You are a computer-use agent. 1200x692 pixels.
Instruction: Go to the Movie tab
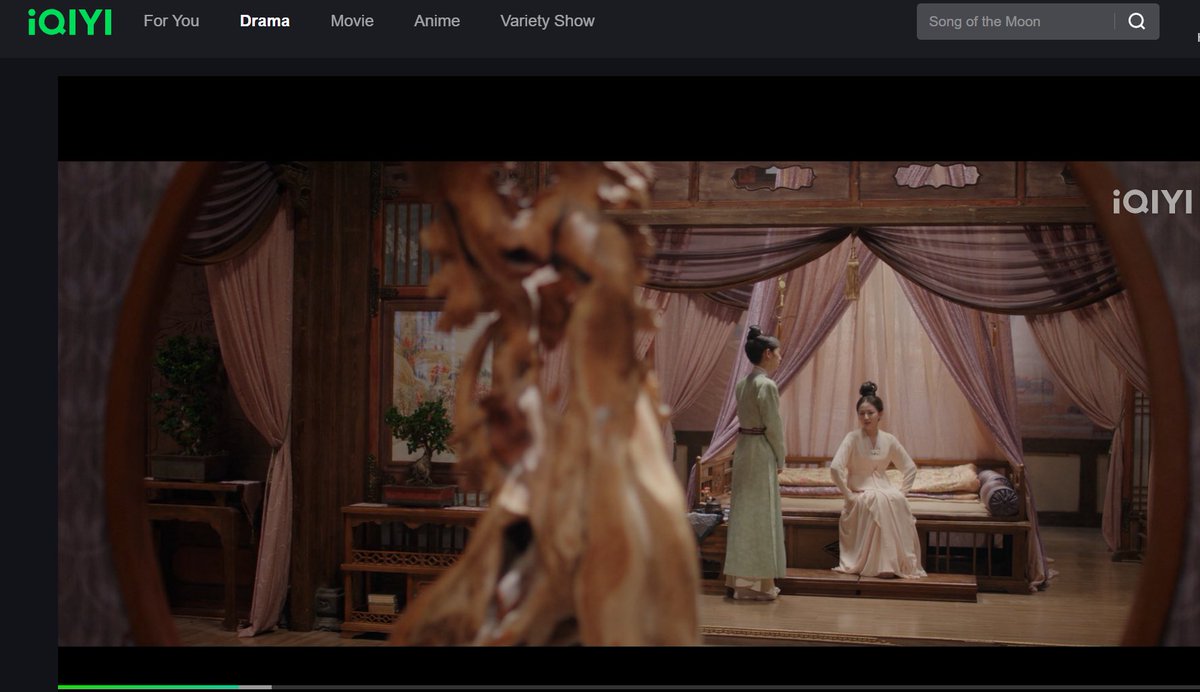click(x=352, y=21)
